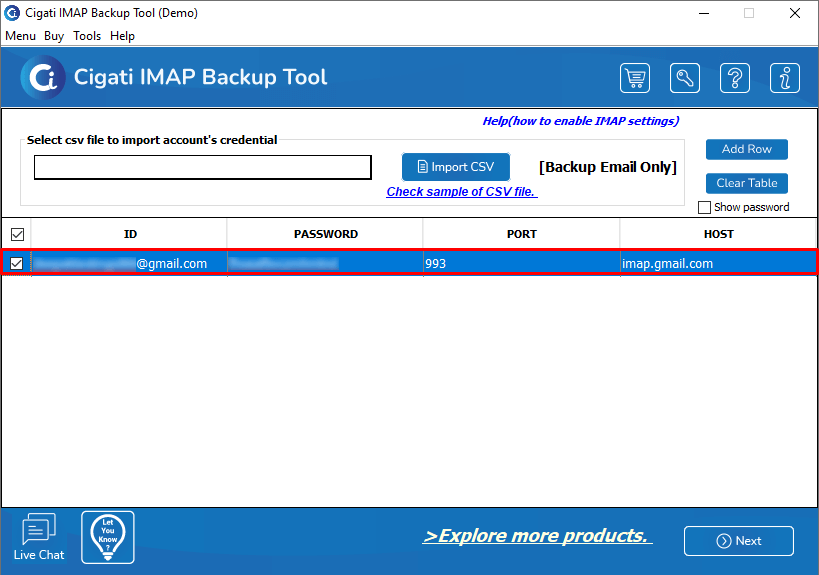The width and height of the screenshot is (819, 575).
Task: Click the PASSWORD column header
Action: 325,234
